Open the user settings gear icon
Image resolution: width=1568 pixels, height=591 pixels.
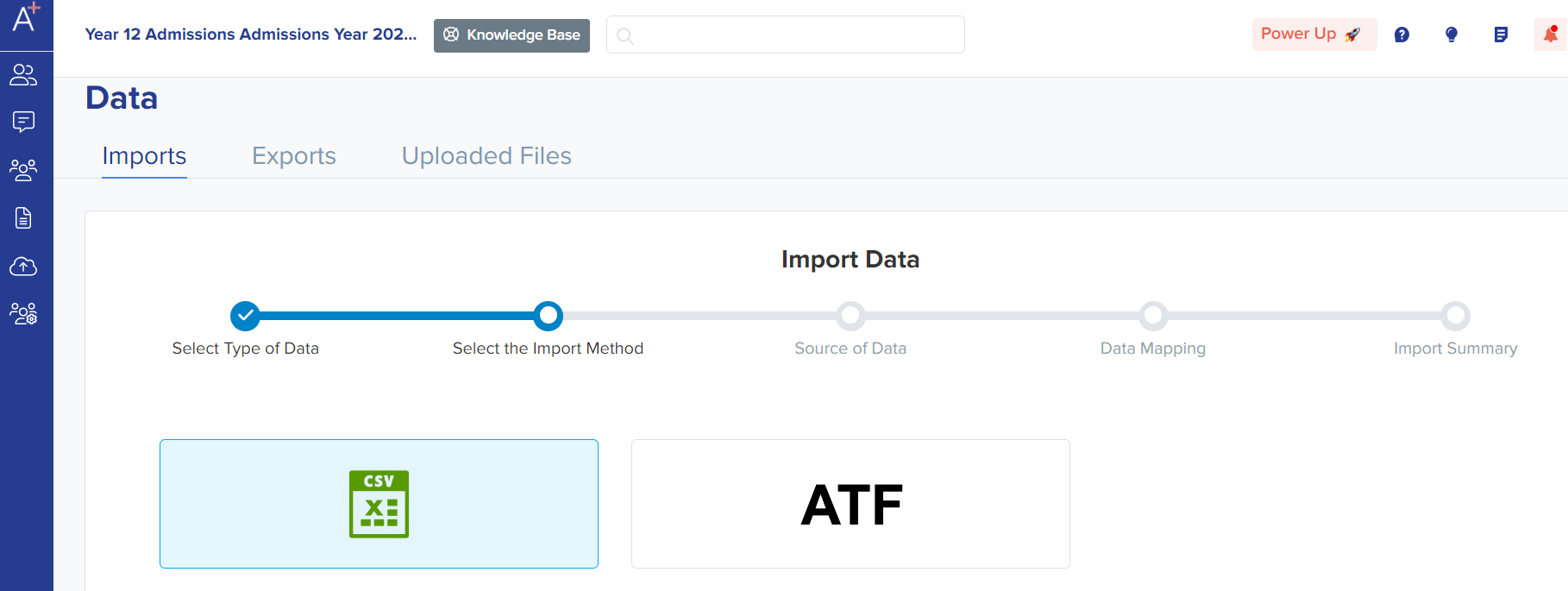tap(23, 313)
